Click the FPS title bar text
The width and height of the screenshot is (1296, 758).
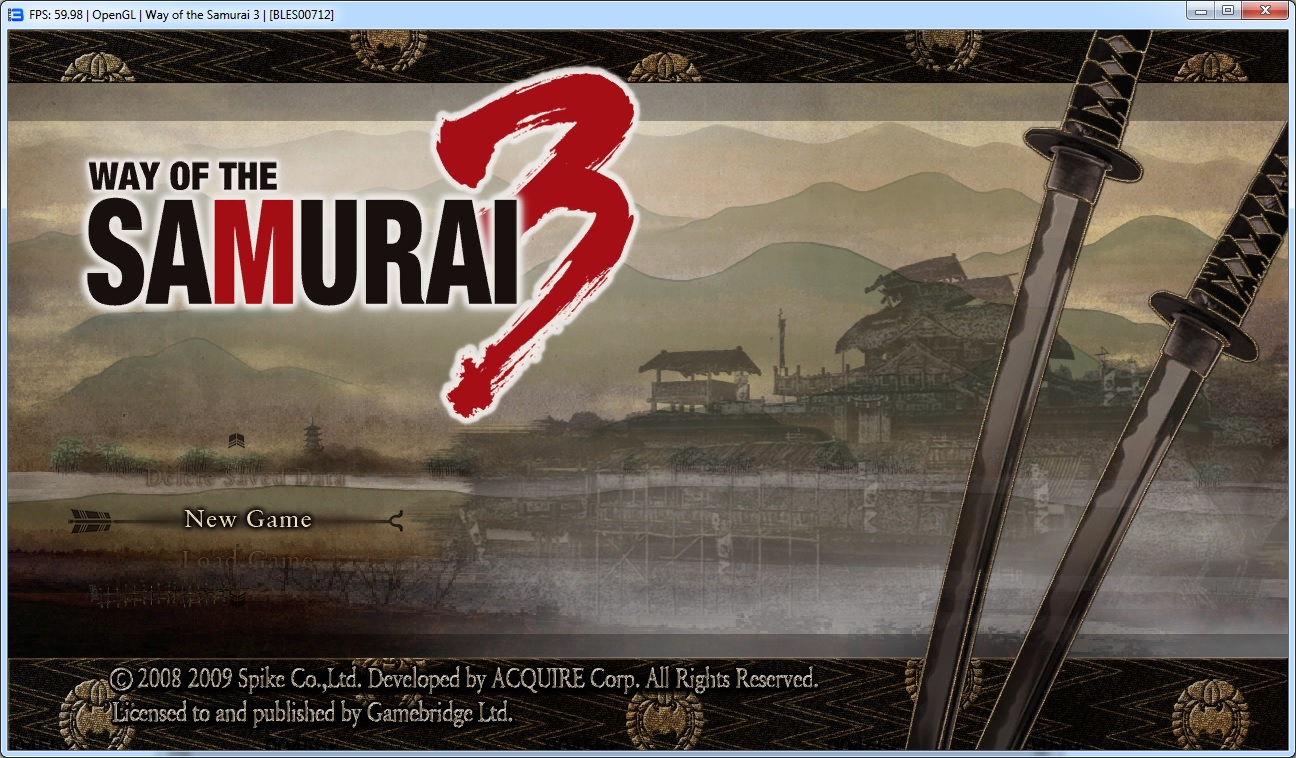click(x=182, y=14)
